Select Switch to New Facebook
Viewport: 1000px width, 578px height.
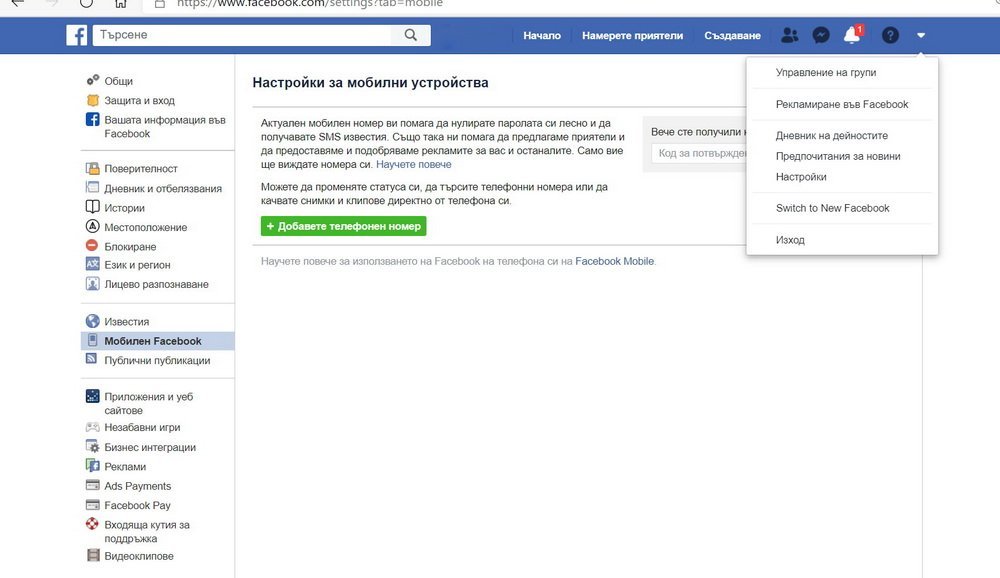(832, 208)
